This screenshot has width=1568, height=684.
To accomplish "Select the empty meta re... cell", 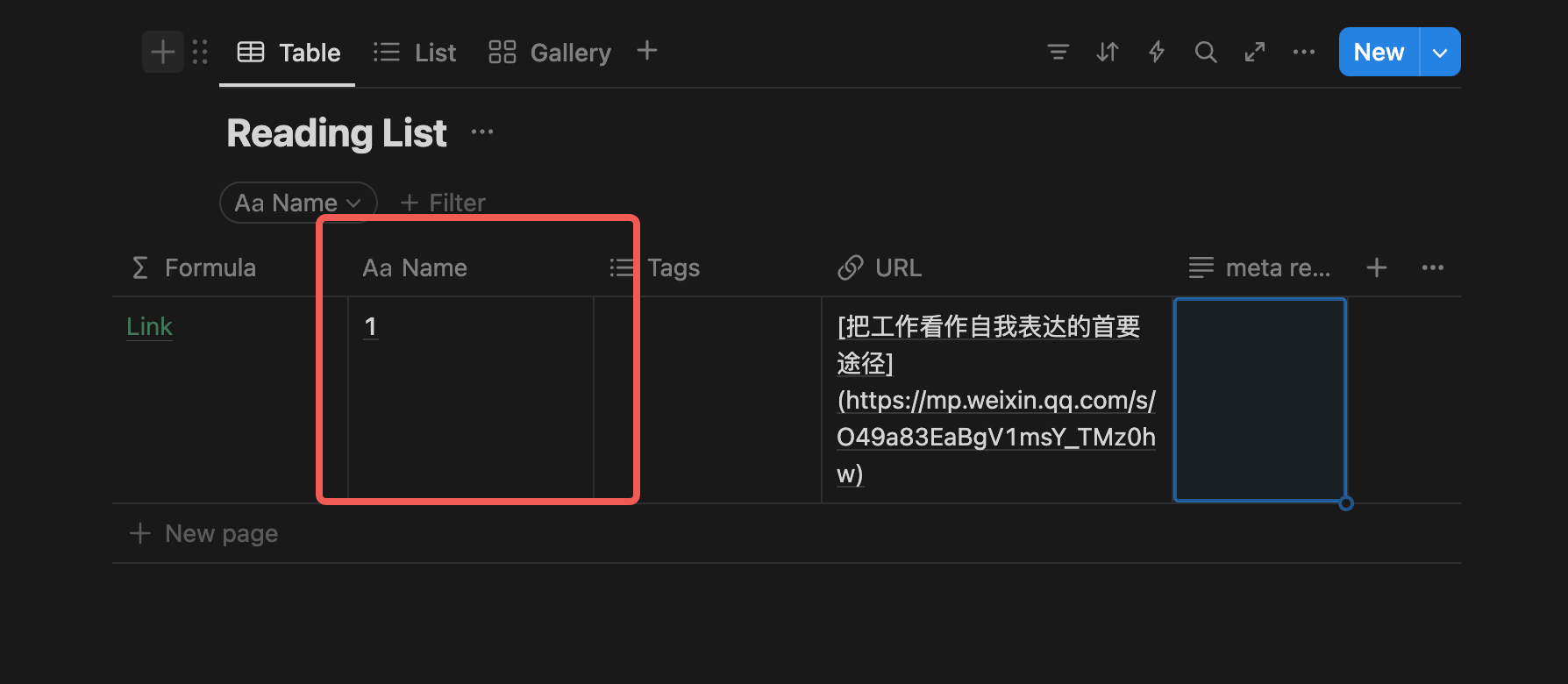I will coord(1260,400).
